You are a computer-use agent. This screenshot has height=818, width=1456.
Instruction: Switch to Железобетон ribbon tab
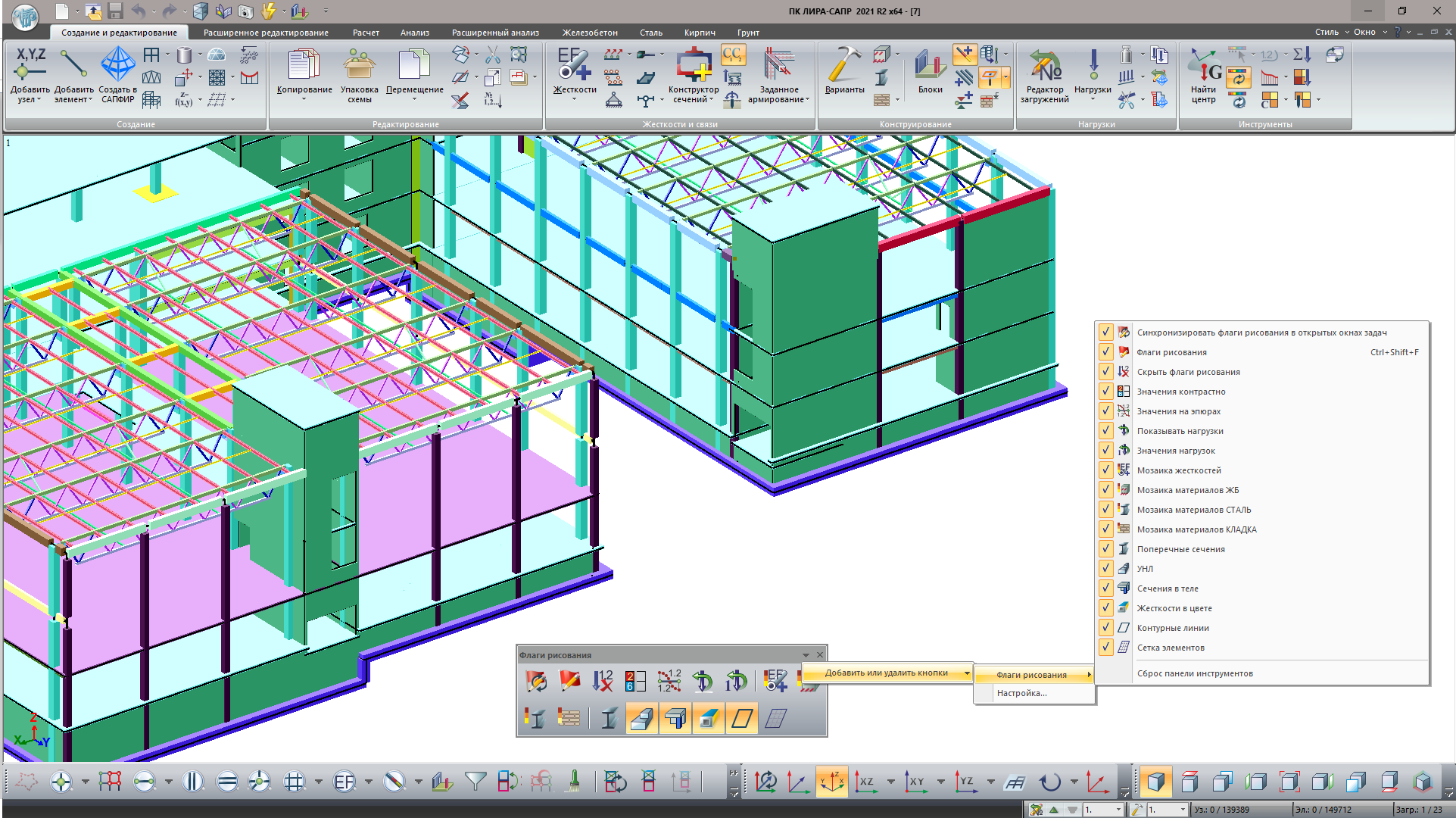tap(590, 33)
